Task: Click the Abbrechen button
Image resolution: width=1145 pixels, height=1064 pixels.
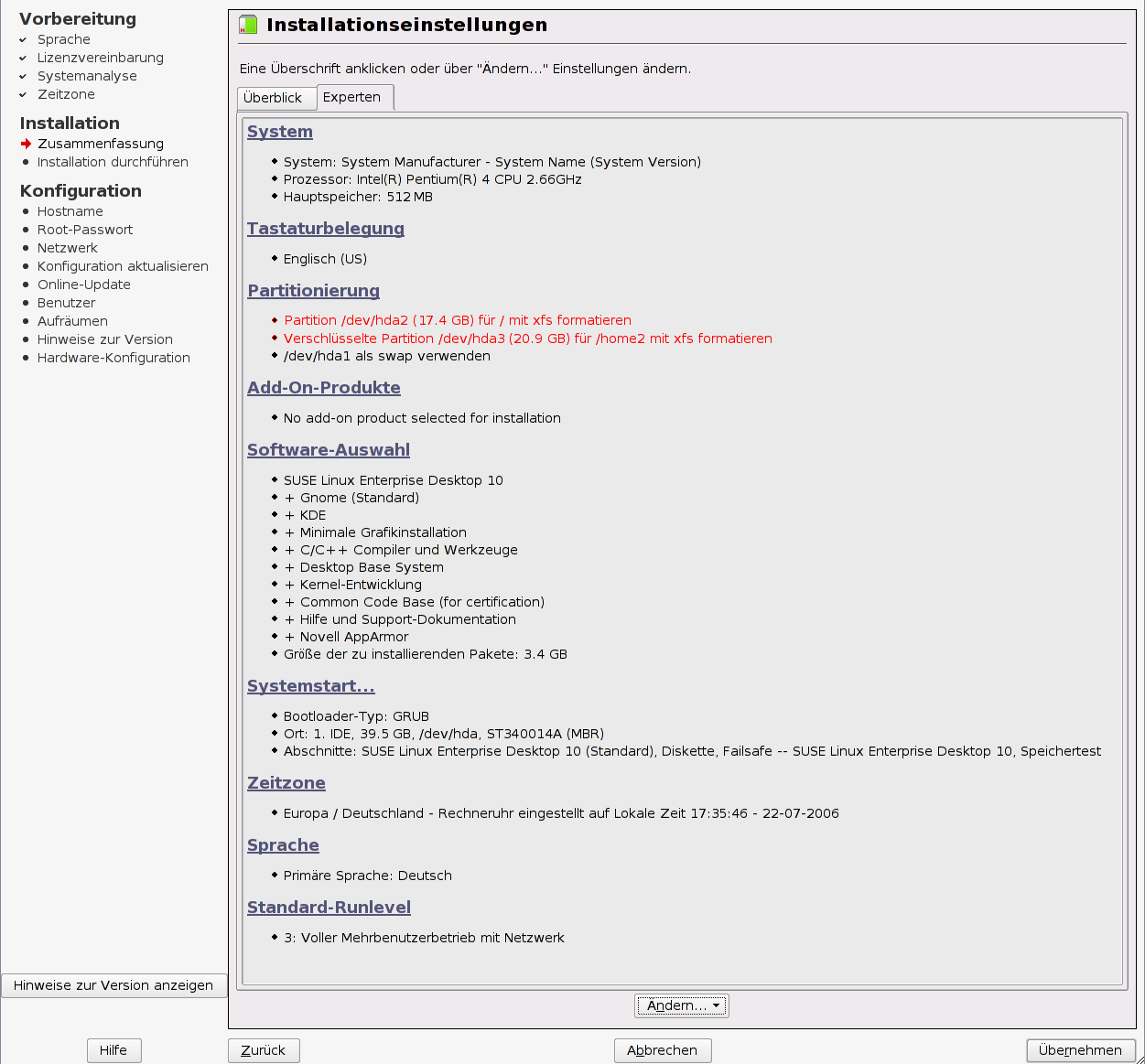Action: tap(662, 1050)
